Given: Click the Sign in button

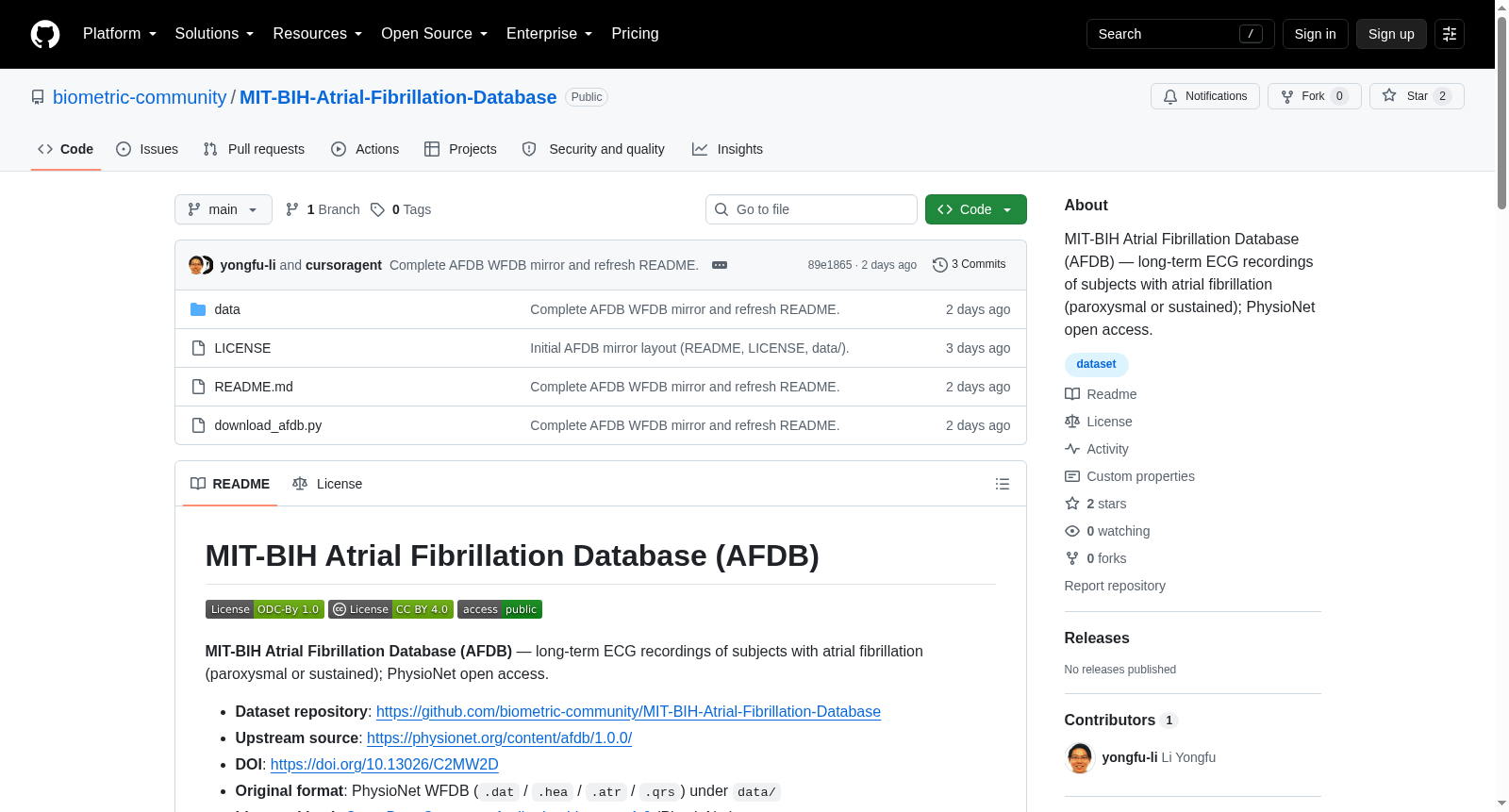Looking at the screenshot, I should coord(1315,34).
